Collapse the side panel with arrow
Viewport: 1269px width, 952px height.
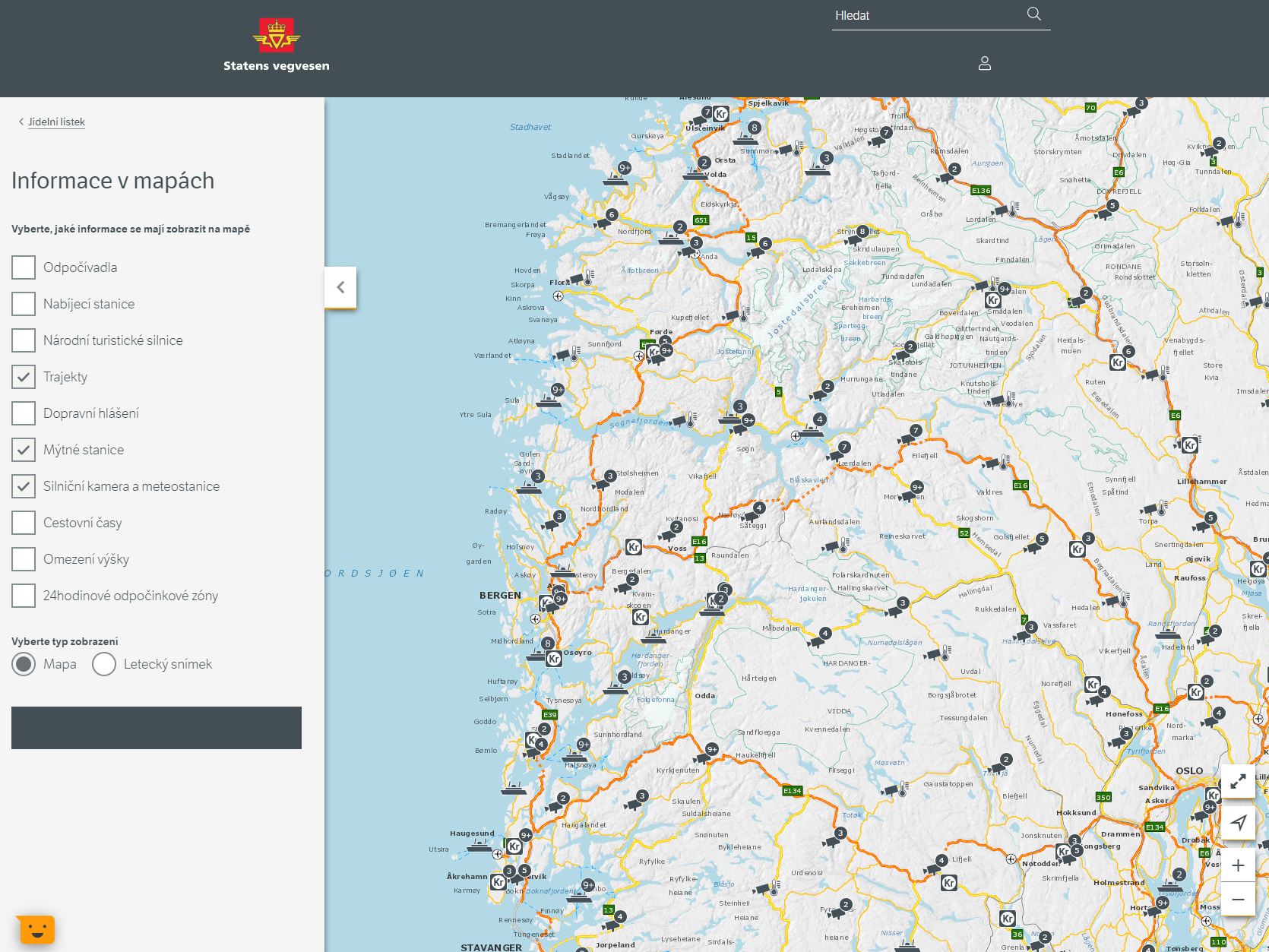point(340,287)
